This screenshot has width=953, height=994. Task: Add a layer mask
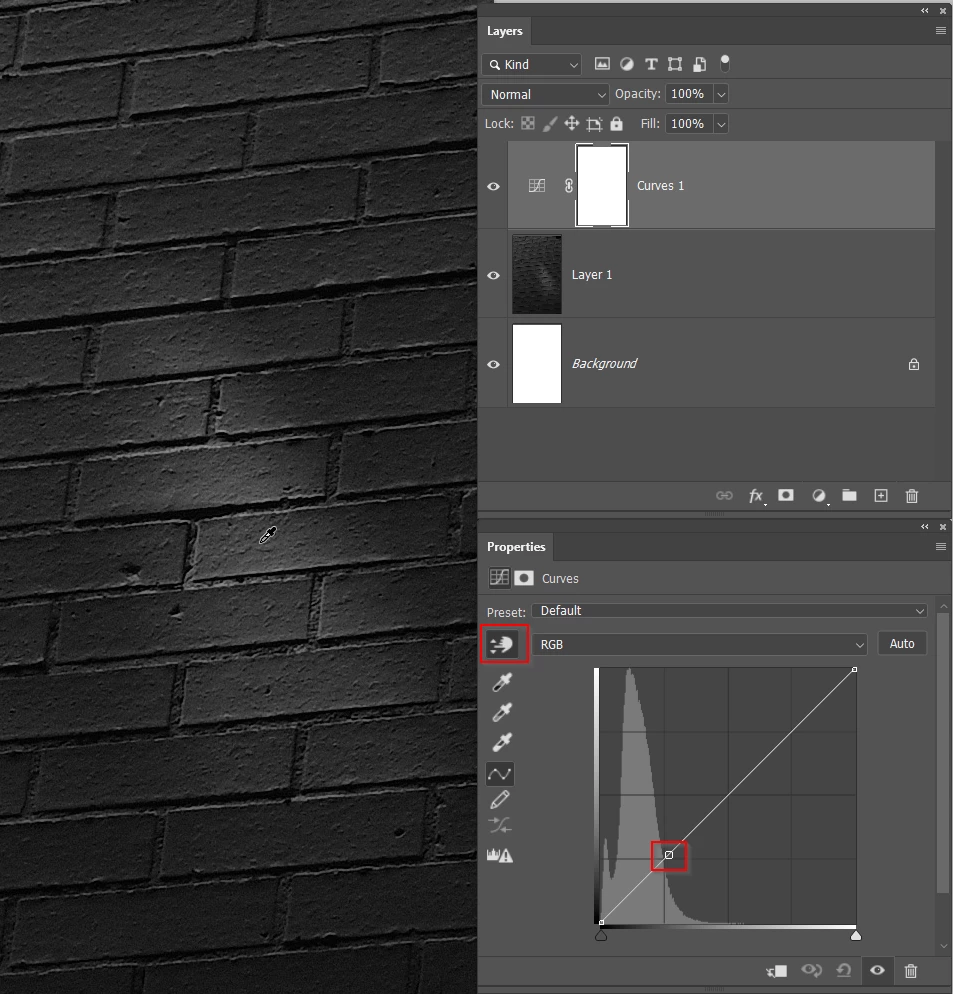tap(786, 495)
